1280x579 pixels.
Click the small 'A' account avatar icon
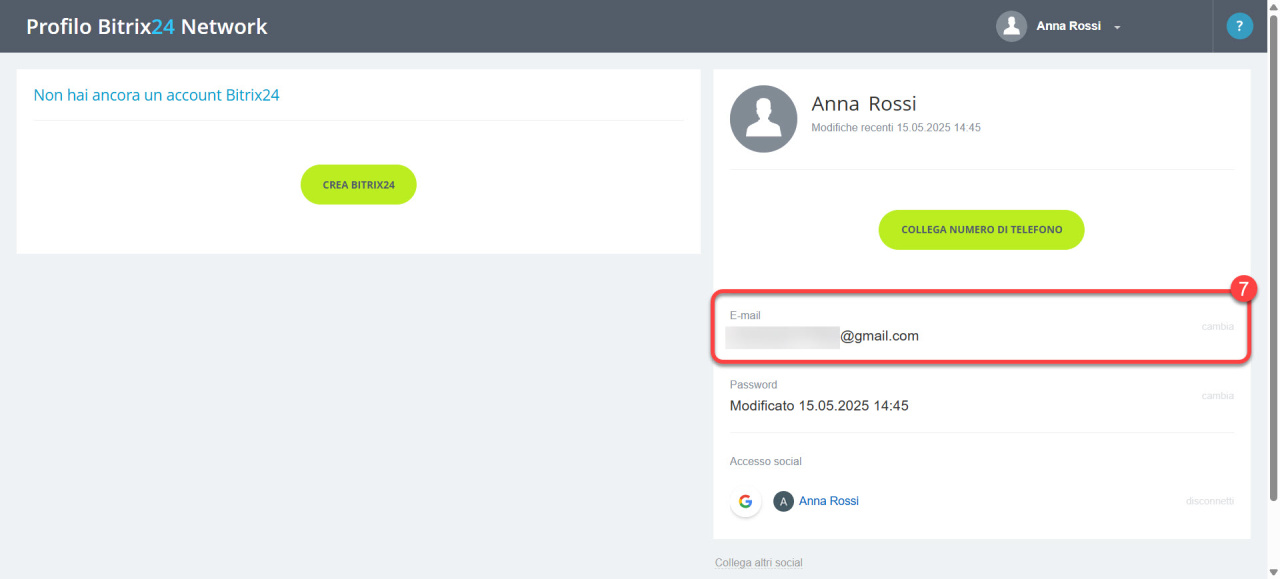pos(783,501)
